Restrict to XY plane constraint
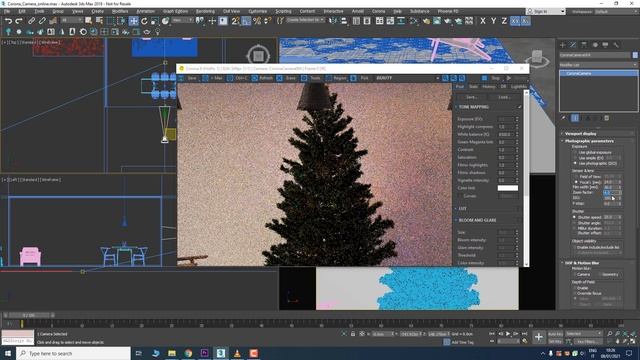Viewport: 640px width, 360px height. point(515,20)
